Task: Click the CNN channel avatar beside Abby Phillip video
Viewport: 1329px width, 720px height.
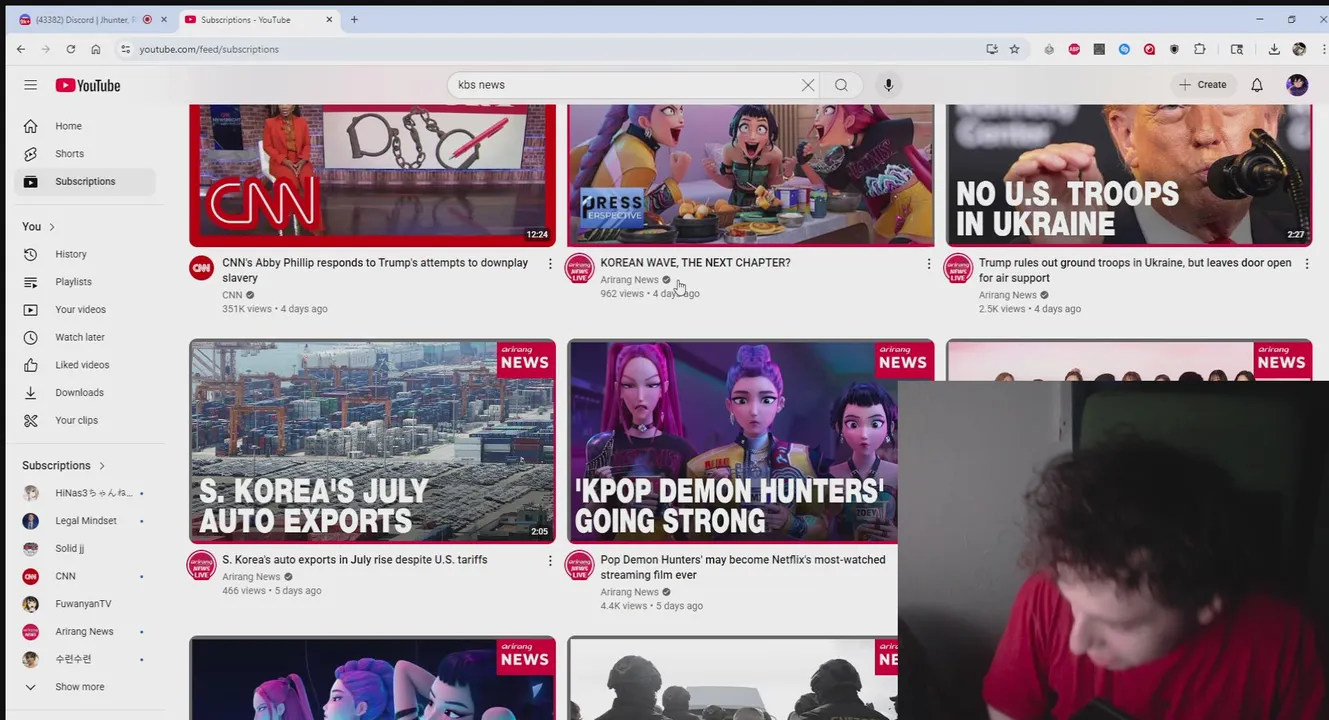Action: (x=201, y=268)
